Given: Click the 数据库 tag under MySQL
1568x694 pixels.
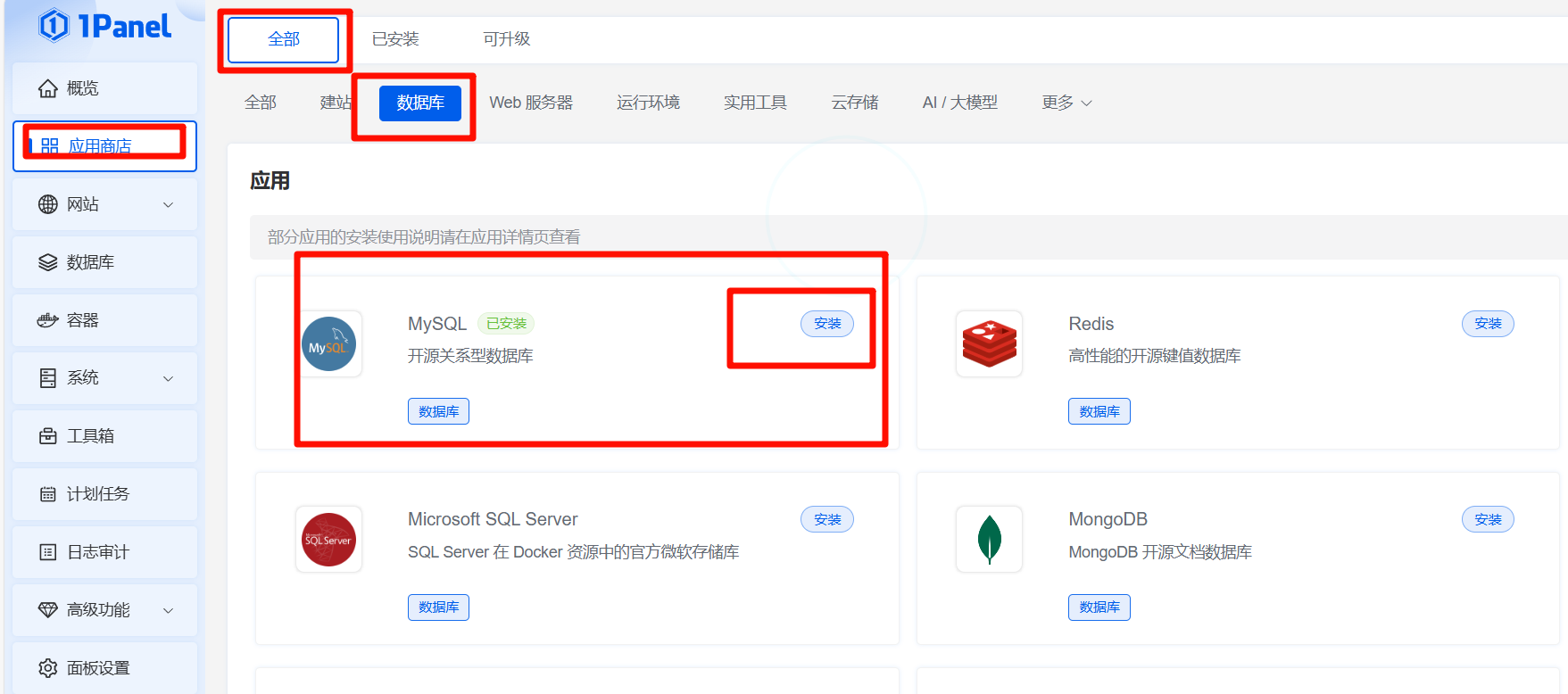Looking at the screenshot, I should (438, 411).
